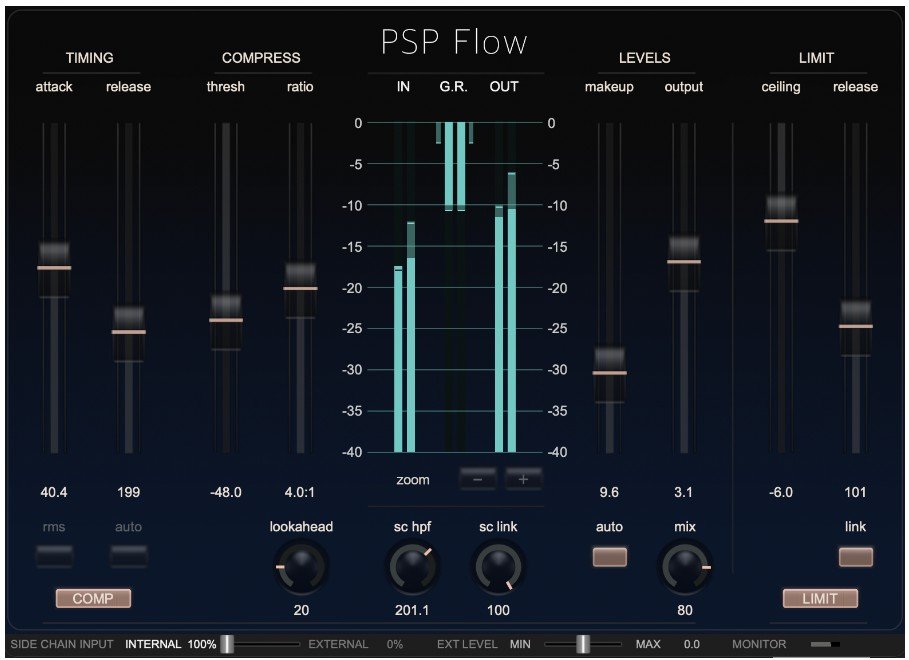
Task: Click the COMPRESS section heading
Action: 261,58
